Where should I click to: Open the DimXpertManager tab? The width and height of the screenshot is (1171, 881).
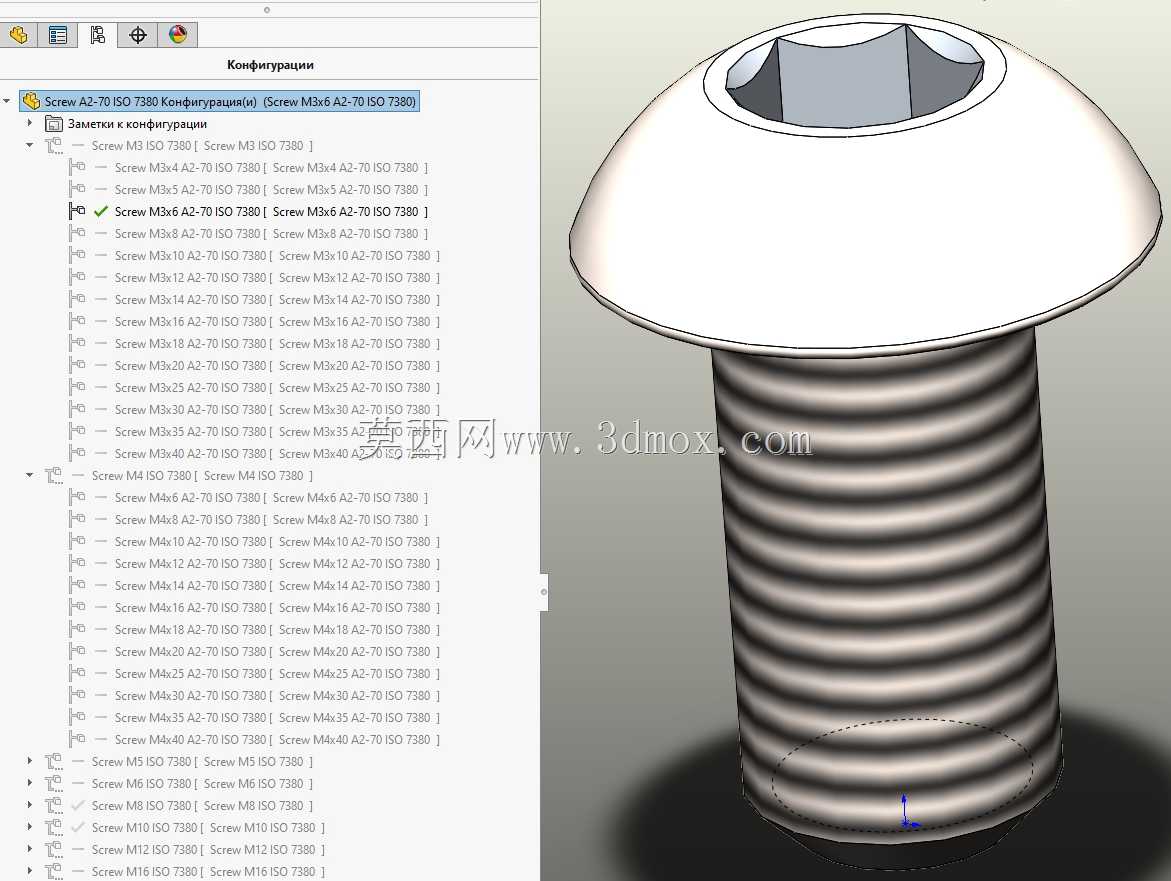tap(137, 35)
